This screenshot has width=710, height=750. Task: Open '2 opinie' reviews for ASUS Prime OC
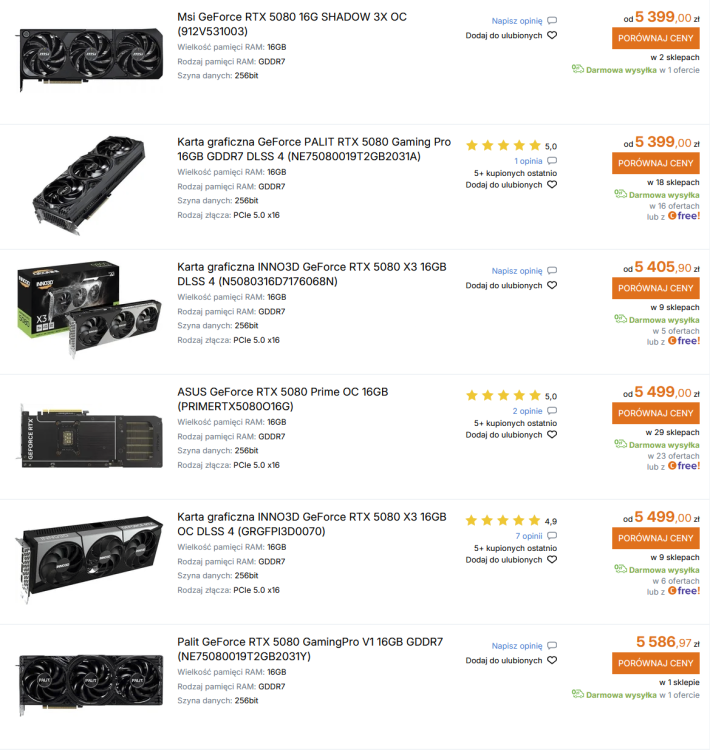[527, 411]
